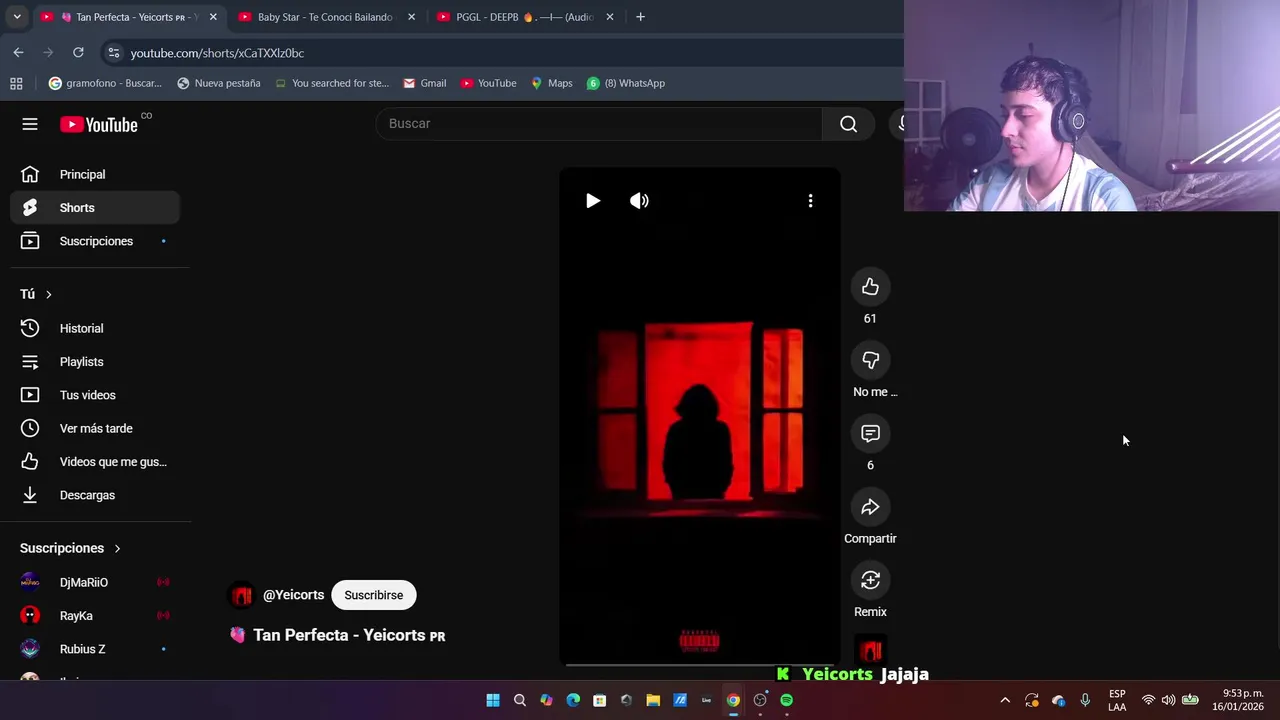Show hidden system tray icons
This screenshot has height=720, width=1280.
(1005, 700)
